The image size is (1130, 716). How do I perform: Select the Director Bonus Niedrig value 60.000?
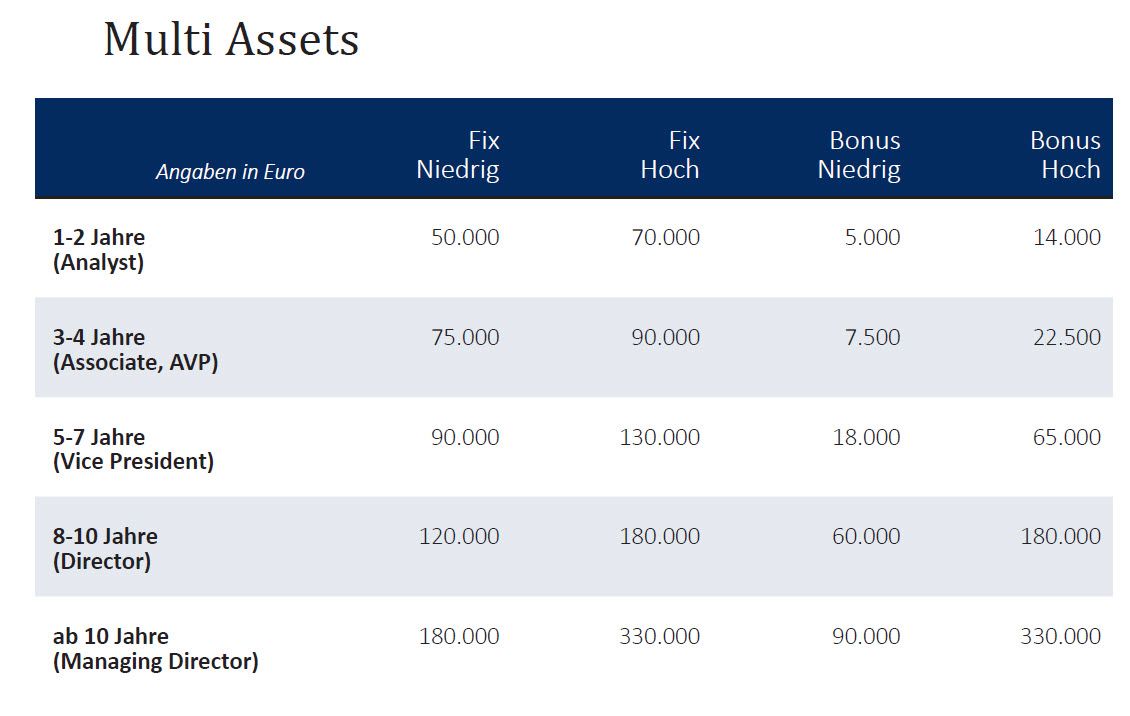point(866,537)
